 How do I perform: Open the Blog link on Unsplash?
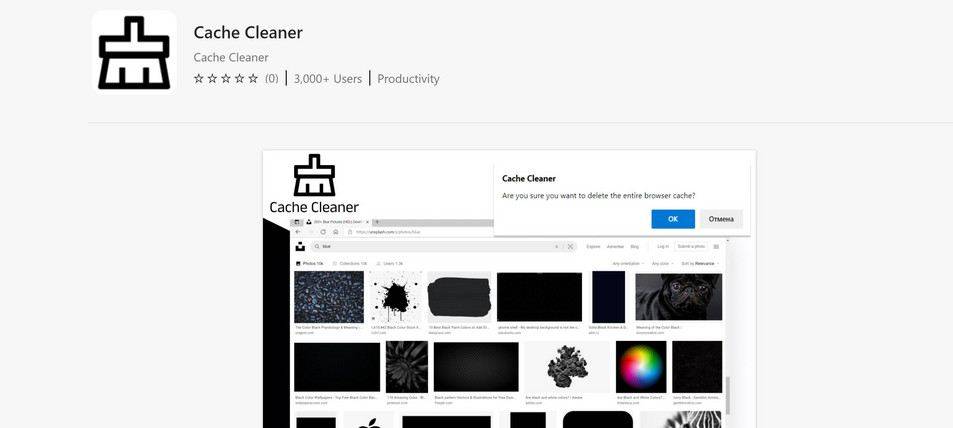pyautogui.click(x=635, y=247)
